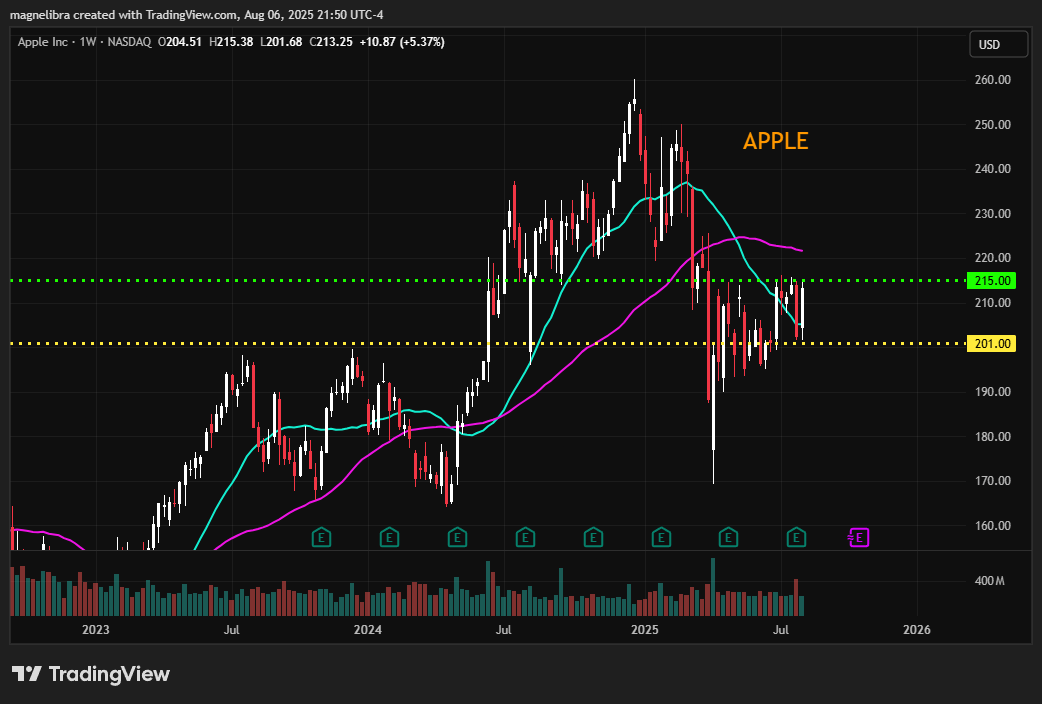
Task: Click the TradingView logo at the bottom
Action: point(91,674)
